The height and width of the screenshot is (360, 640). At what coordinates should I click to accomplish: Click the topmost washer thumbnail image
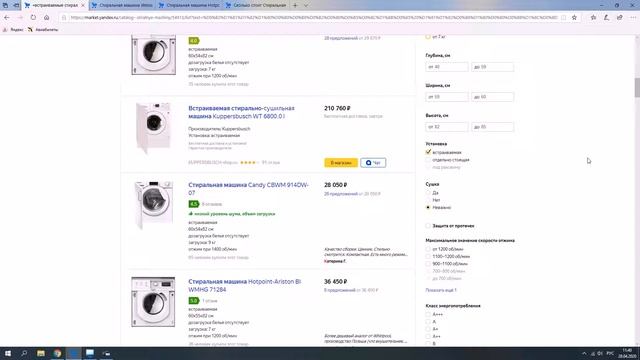click(x=153, y=55)
